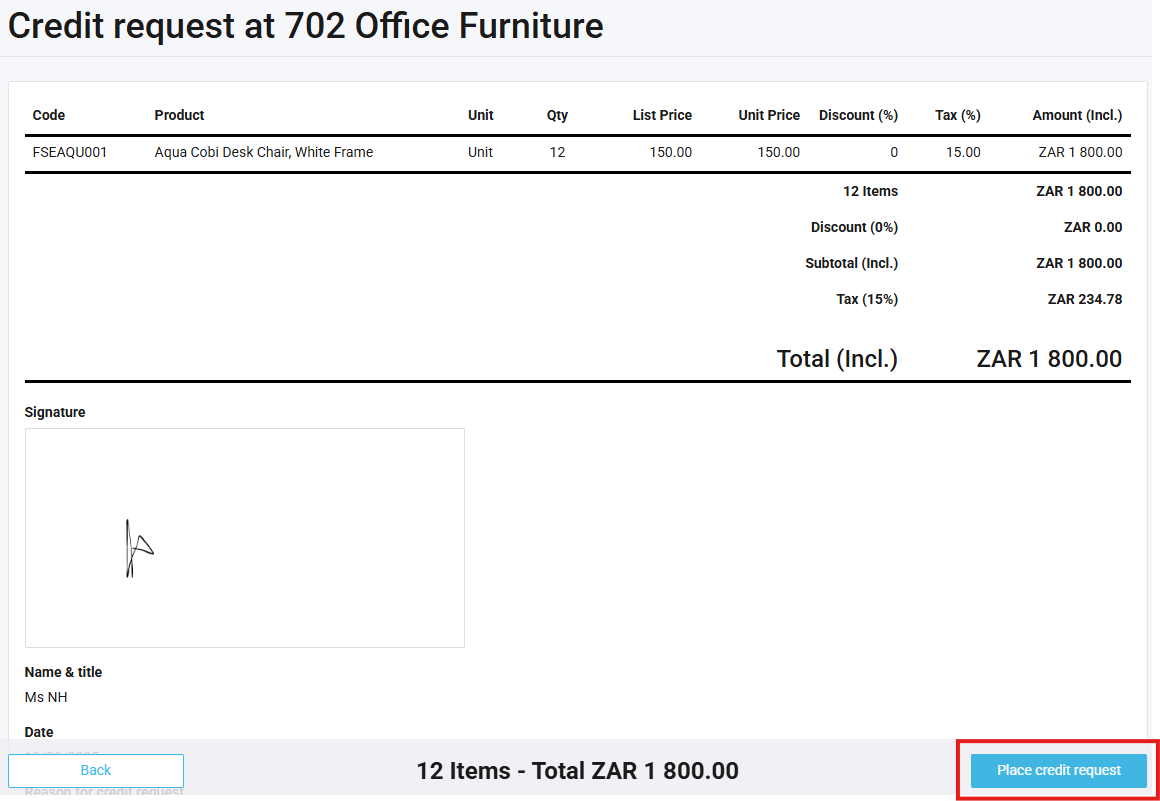Select the Amount (Incl.) column header
Screen dimensions: 1160x801
tap(1076, 115)
